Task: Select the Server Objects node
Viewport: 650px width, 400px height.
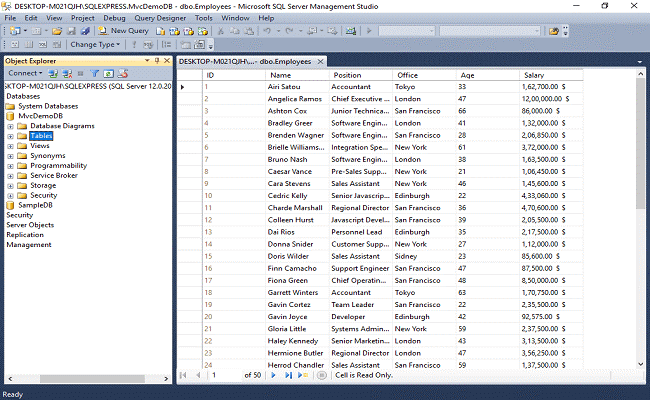Action: [30, 225]
